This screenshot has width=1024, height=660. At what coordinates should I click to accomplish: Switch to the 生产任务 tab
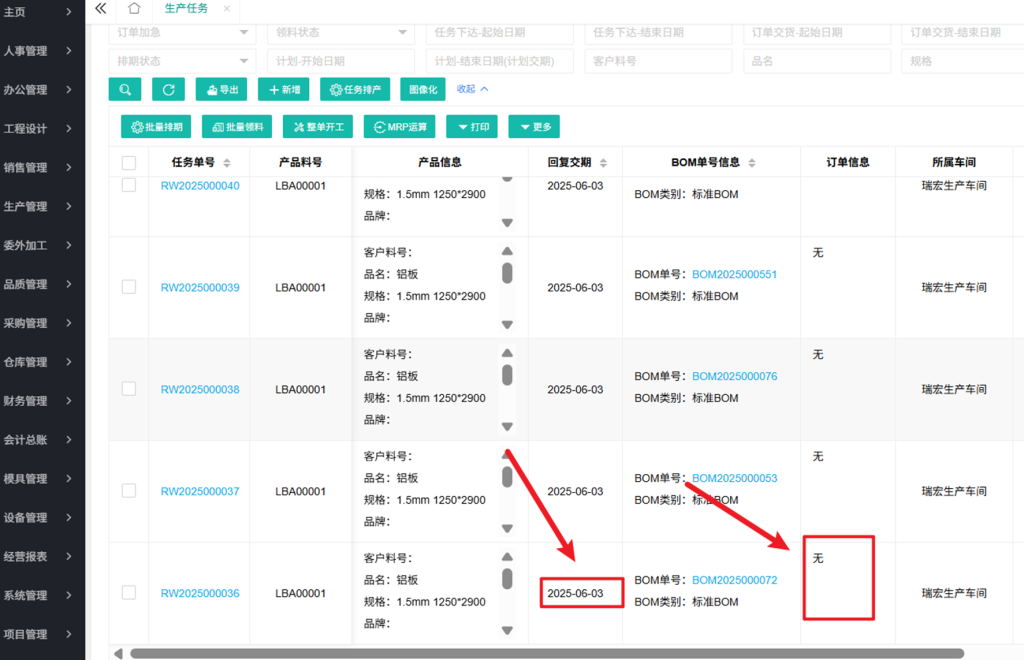point(185,8)
